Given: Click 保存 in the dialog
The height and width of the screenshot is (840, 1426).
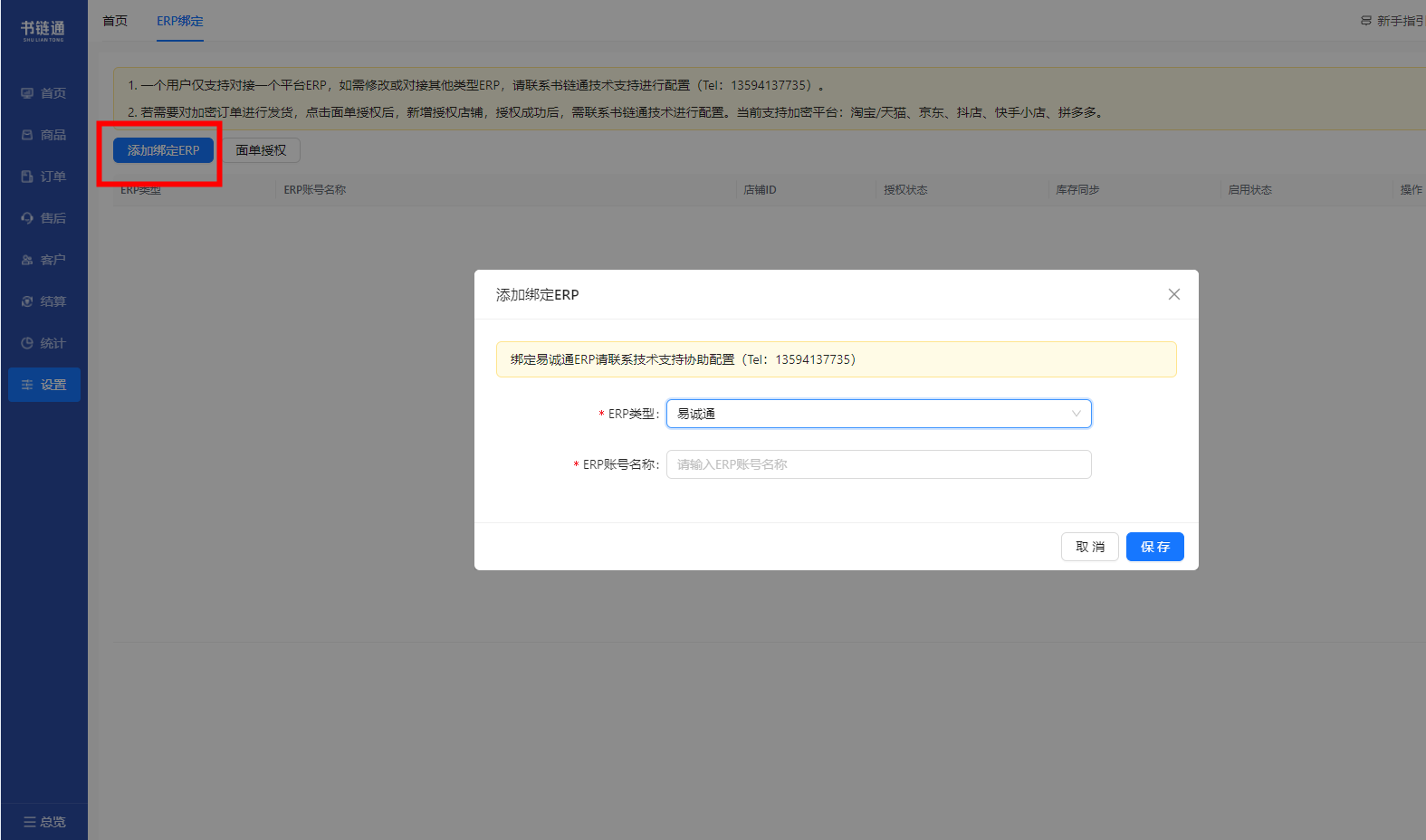Looking at the screenshot, I should click(x=1155, y=547).
